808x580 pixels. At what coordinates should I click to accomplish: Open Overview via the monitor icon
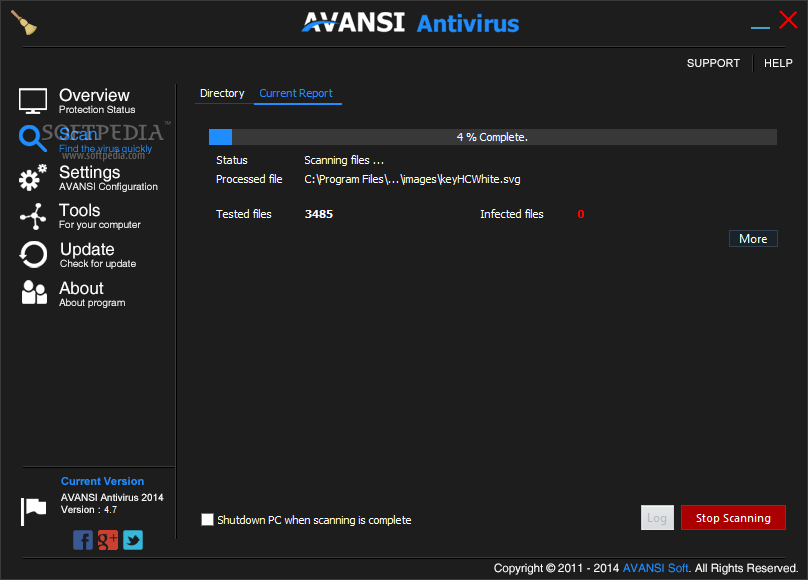[x=33, y=100]
